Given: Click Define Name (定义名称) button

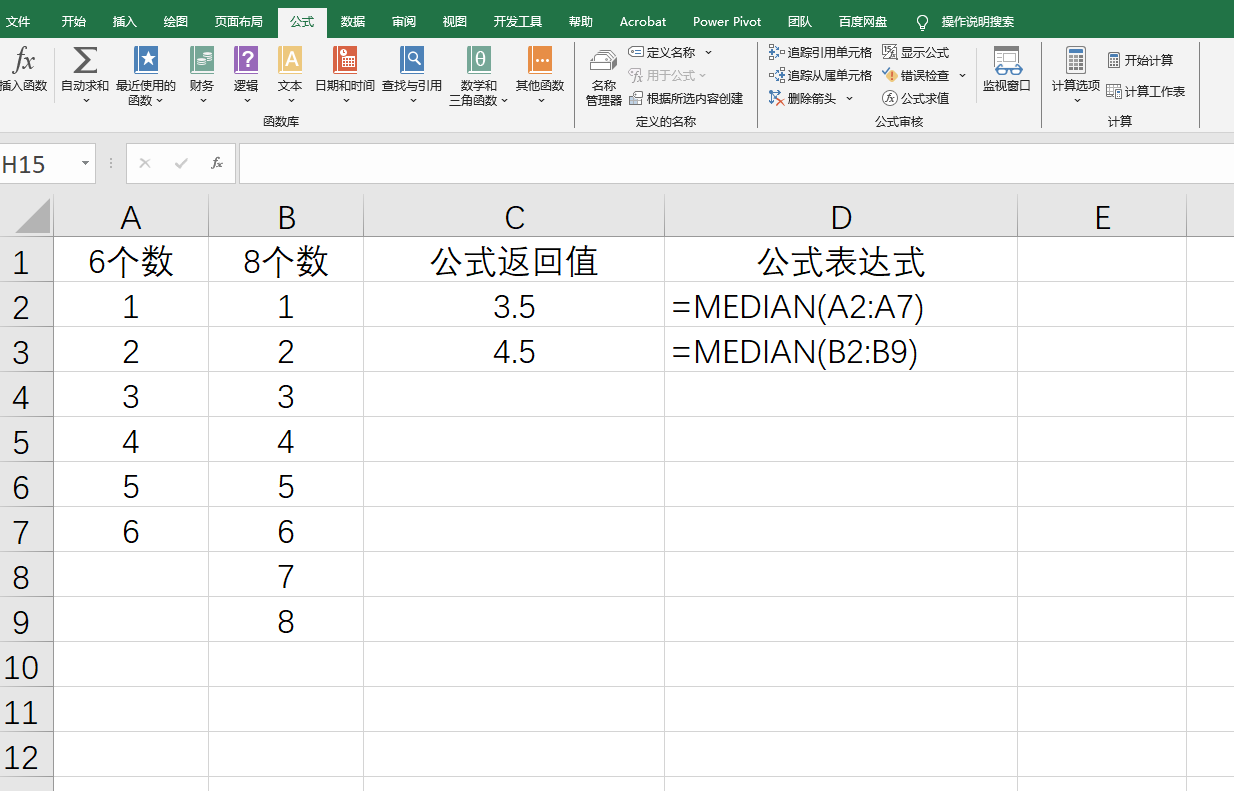Looking at the screenshot, I should click(662, 52).
